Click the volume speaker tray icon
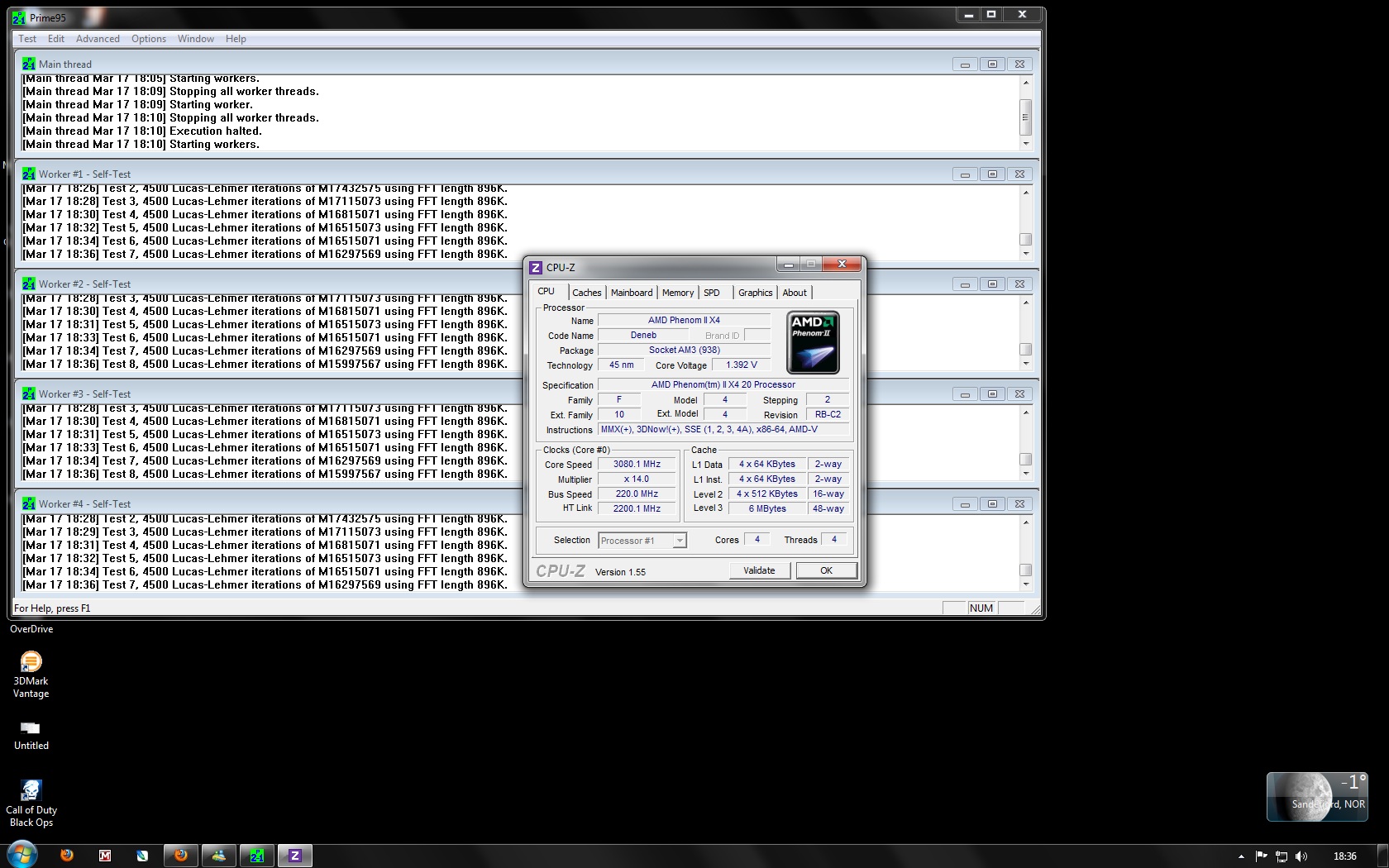 click(1301, 856)
